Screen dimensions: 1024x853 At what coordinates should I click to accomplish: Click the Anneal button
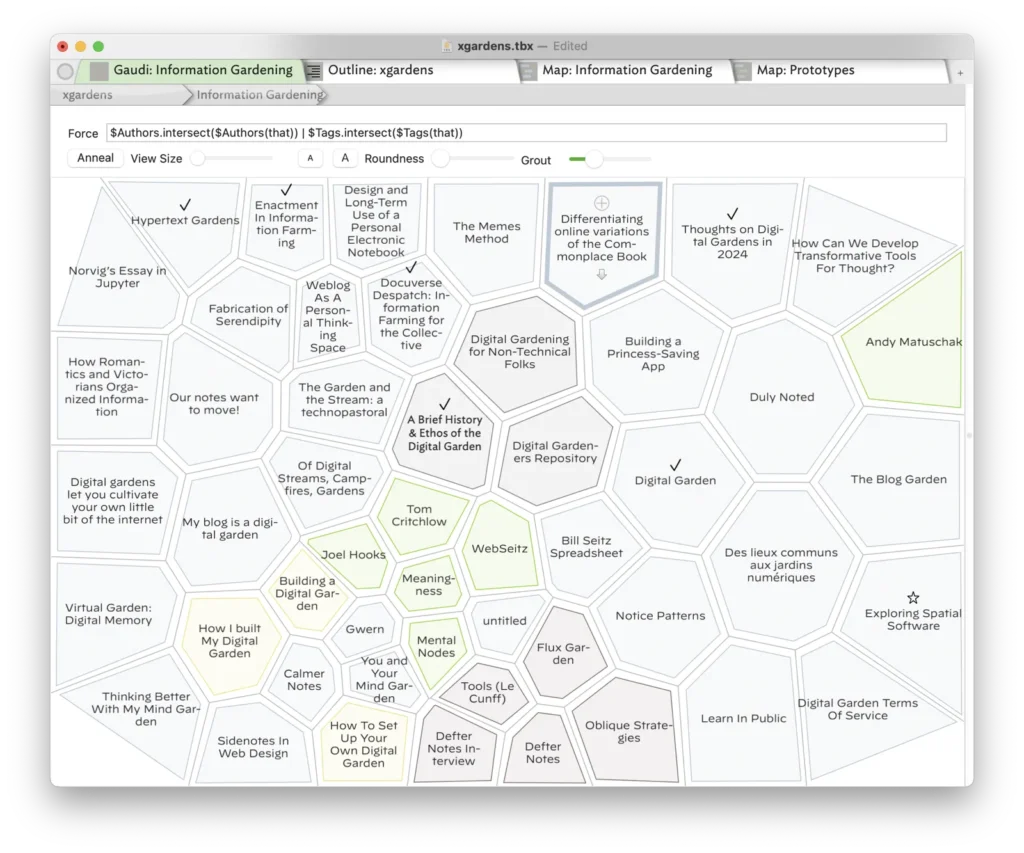95,158
